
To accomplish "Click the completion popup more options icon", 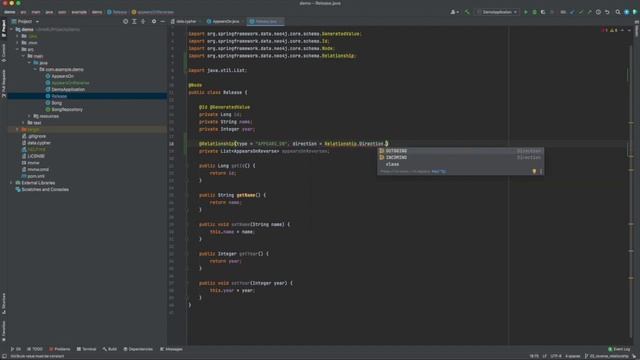I will pos(541,171).
